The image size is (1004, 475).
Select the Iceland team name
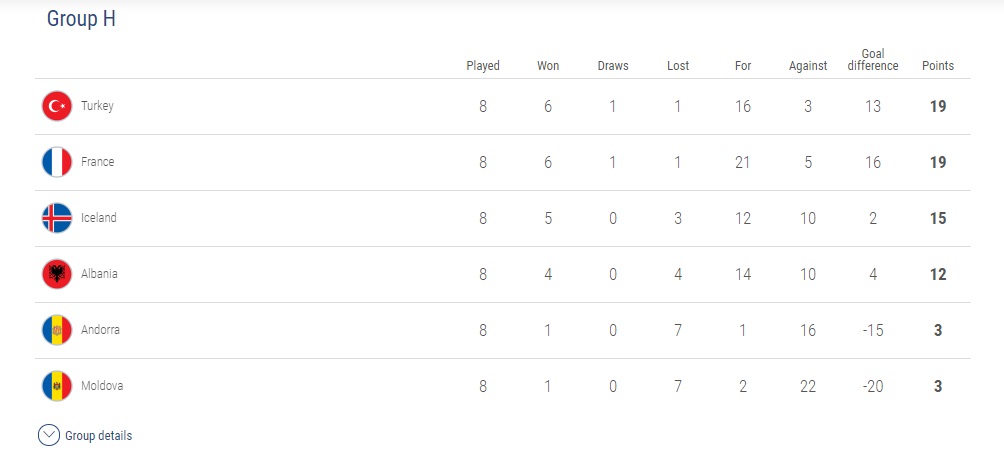(x=99, y=218)
